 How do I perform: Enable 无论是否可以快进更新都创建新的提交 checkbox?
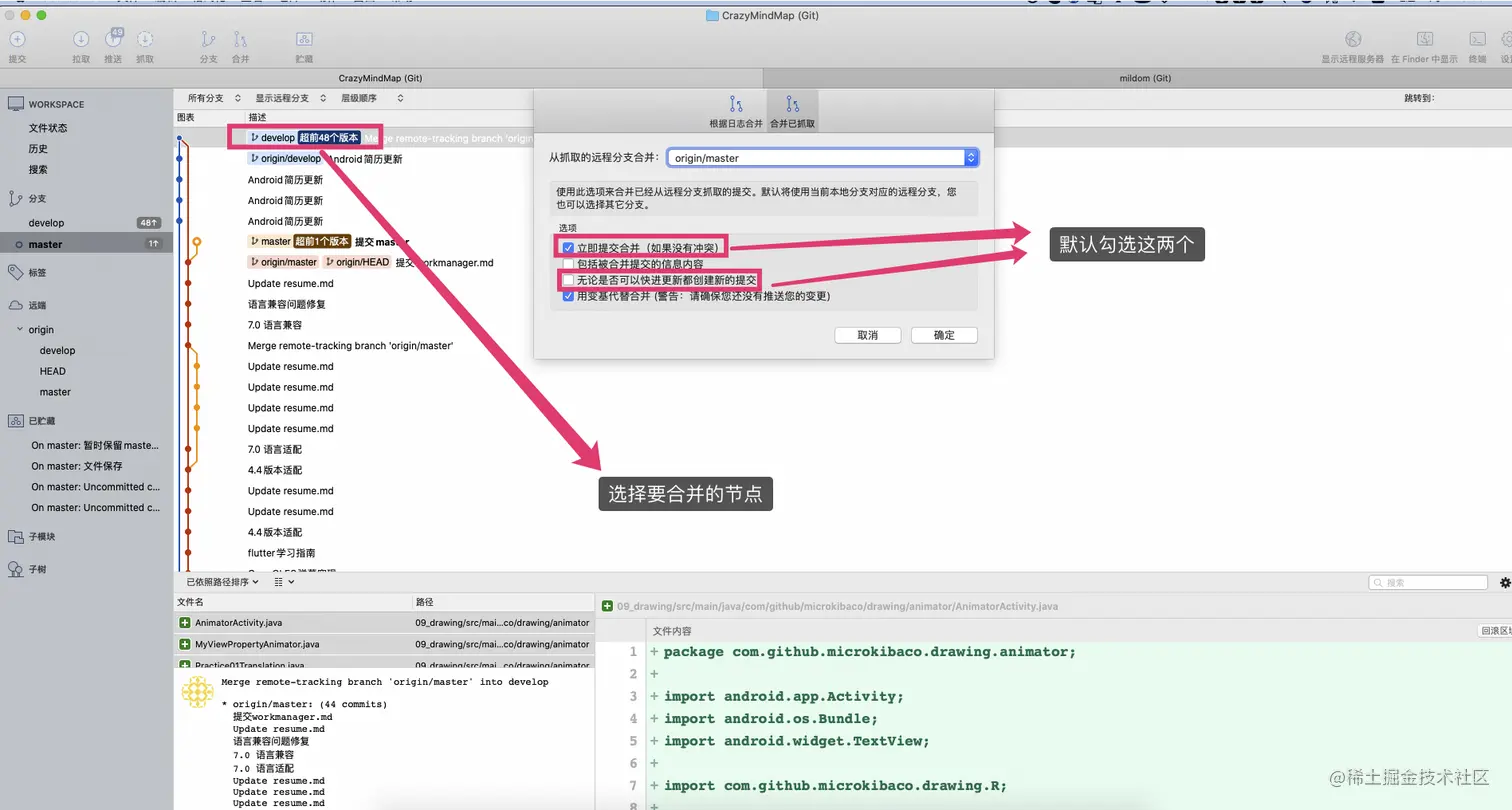(568, 280)
